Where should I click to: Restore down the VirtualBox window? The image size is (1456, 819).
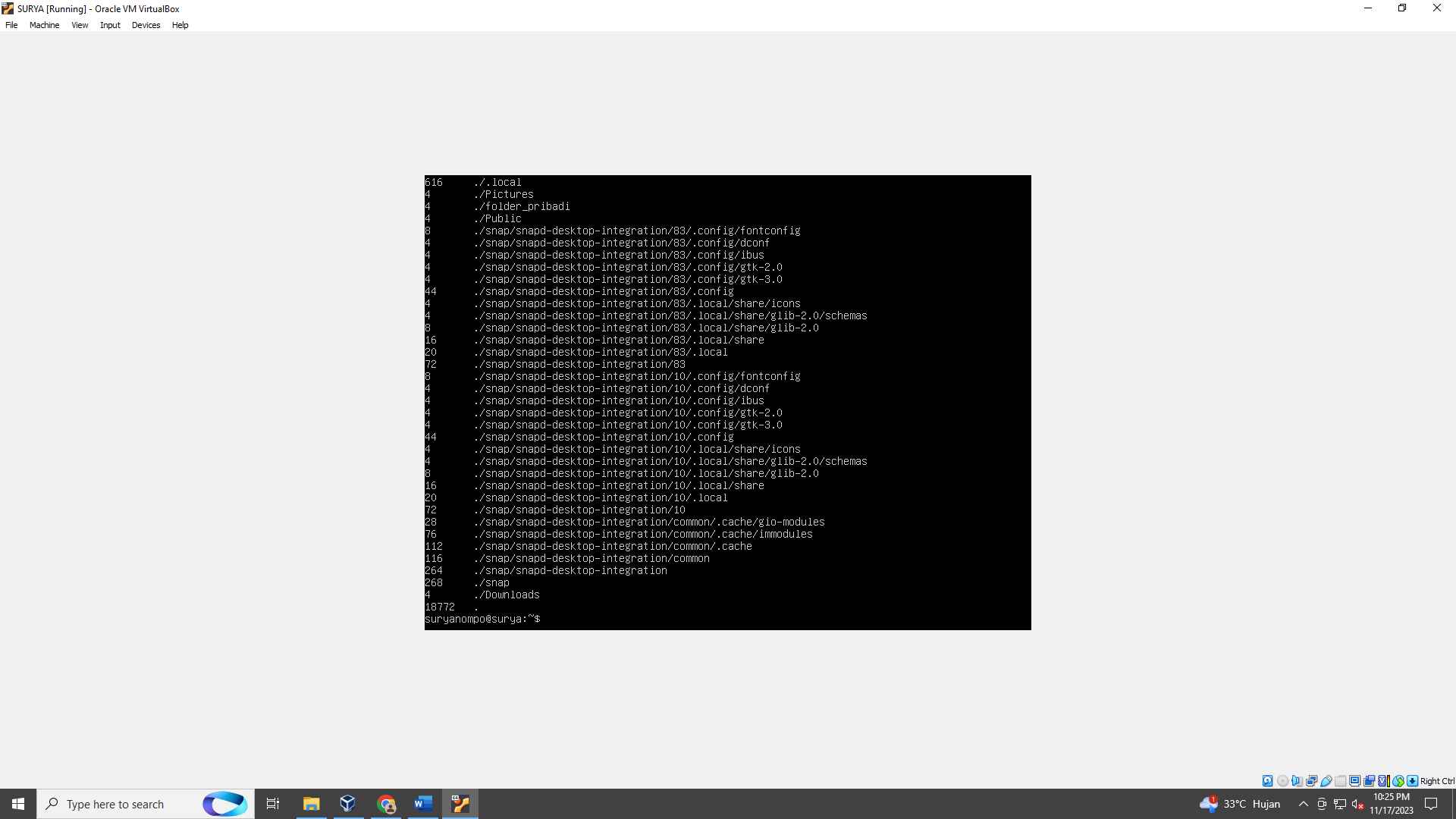point(1402,8)
